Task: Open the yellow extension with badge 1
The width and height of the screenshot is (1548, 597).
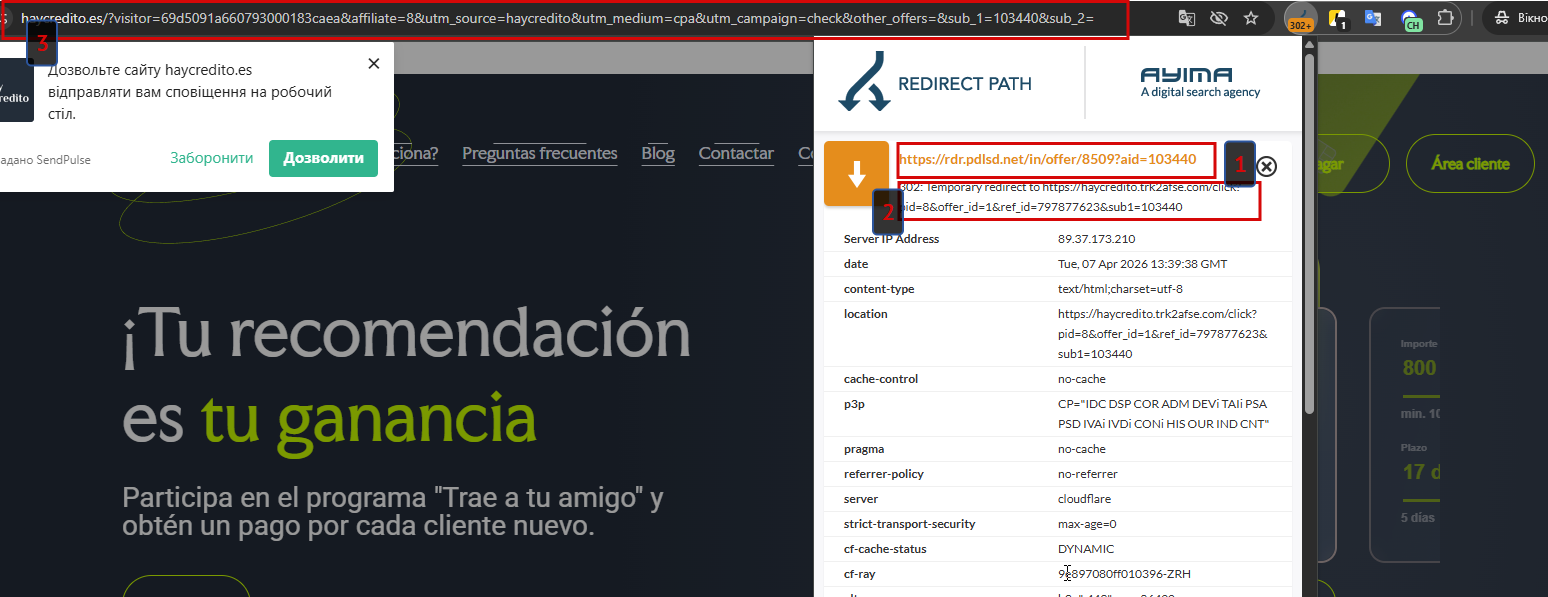Action: pyautogui.click(x=1338, y=18)
